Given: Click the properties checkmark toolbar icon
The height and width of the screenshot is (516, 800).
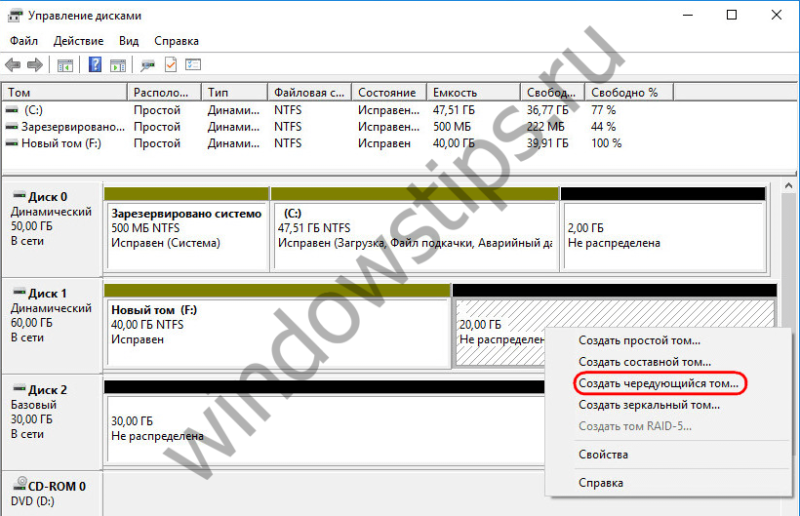Looking at the screenshot, I should pos(170,66).
